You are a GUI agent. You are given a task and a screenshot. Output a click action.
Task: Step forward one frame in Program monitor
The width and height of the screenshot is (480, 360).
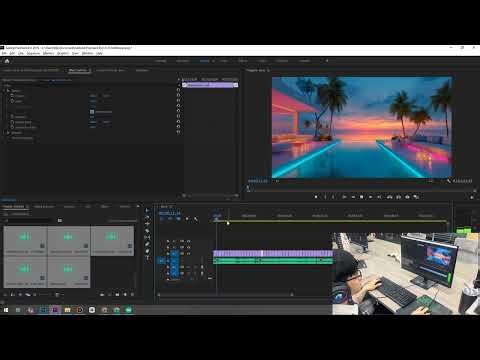coord(370,197)
